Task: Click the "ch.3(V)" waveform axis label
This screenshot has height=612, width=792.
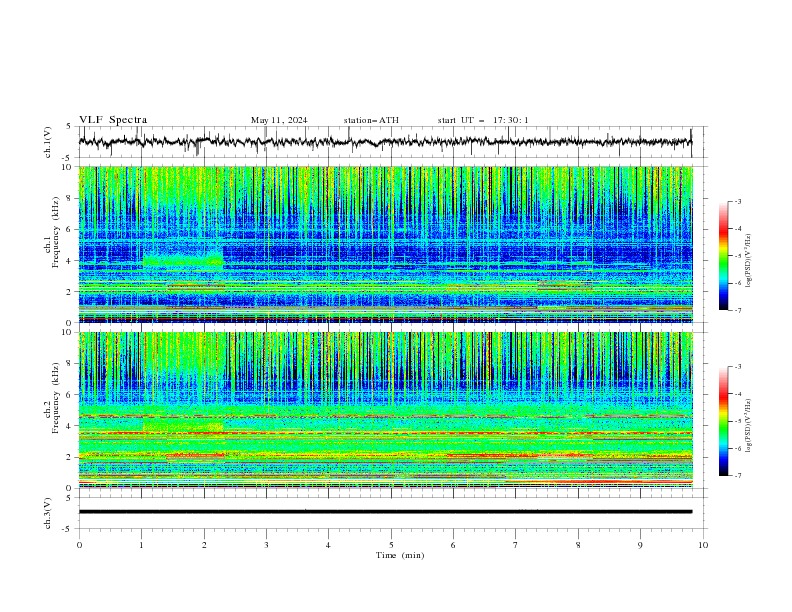Action: tap(48, 513)
